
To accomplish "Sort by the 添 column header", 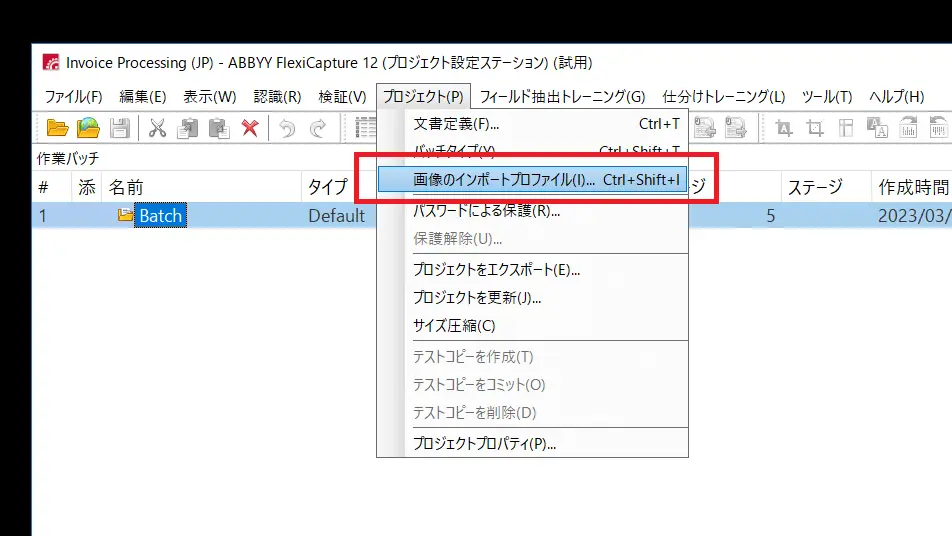I will 87,186.
